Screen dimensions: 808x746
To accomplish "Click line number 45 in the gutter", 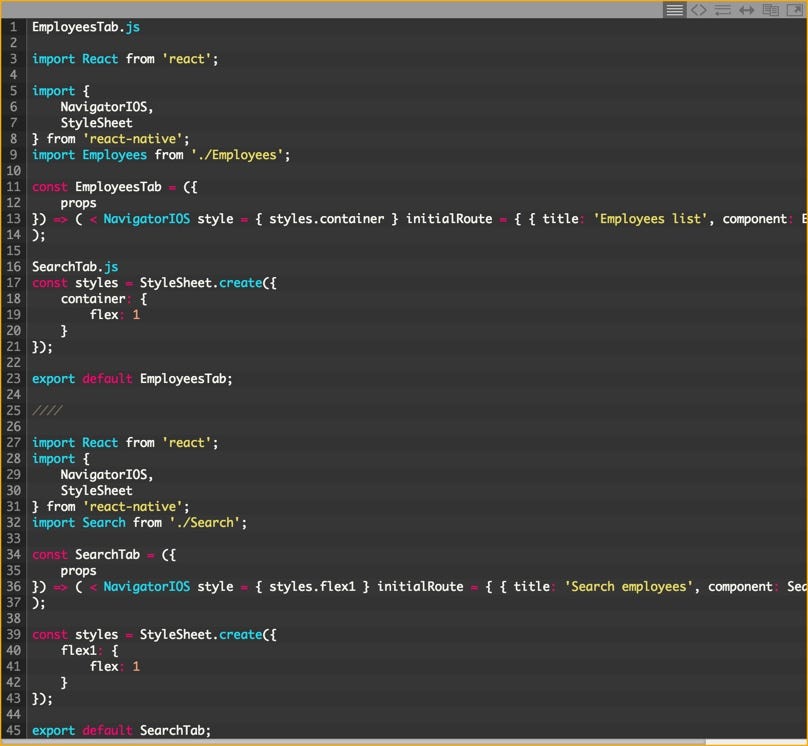I will (x=13, y=731).
